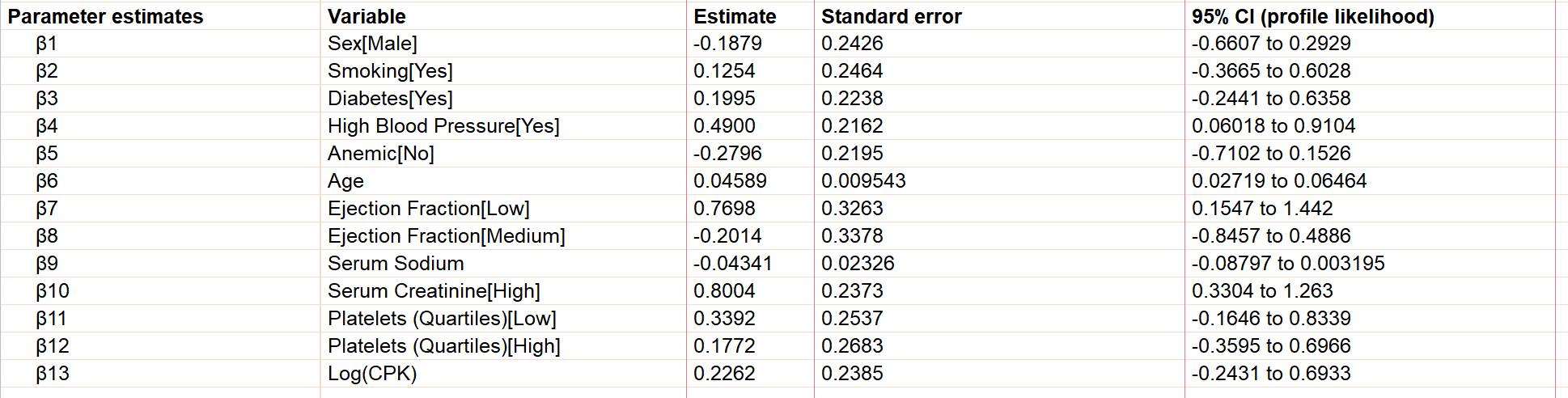
Task: Select the β13 row label
Action: (53, 374)
